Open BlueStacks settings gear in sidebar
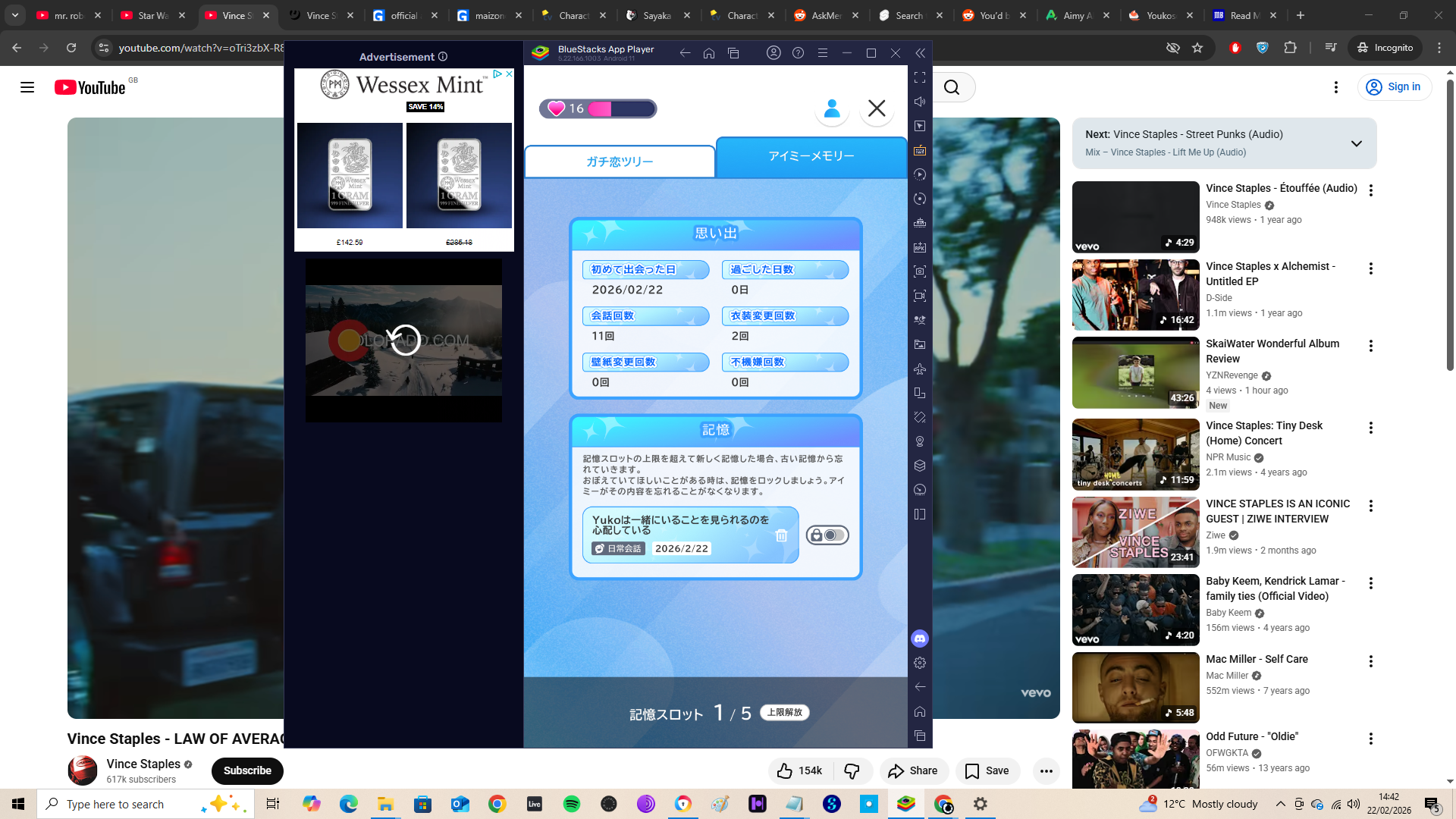 pyautogui.click(x=920, y=663)
